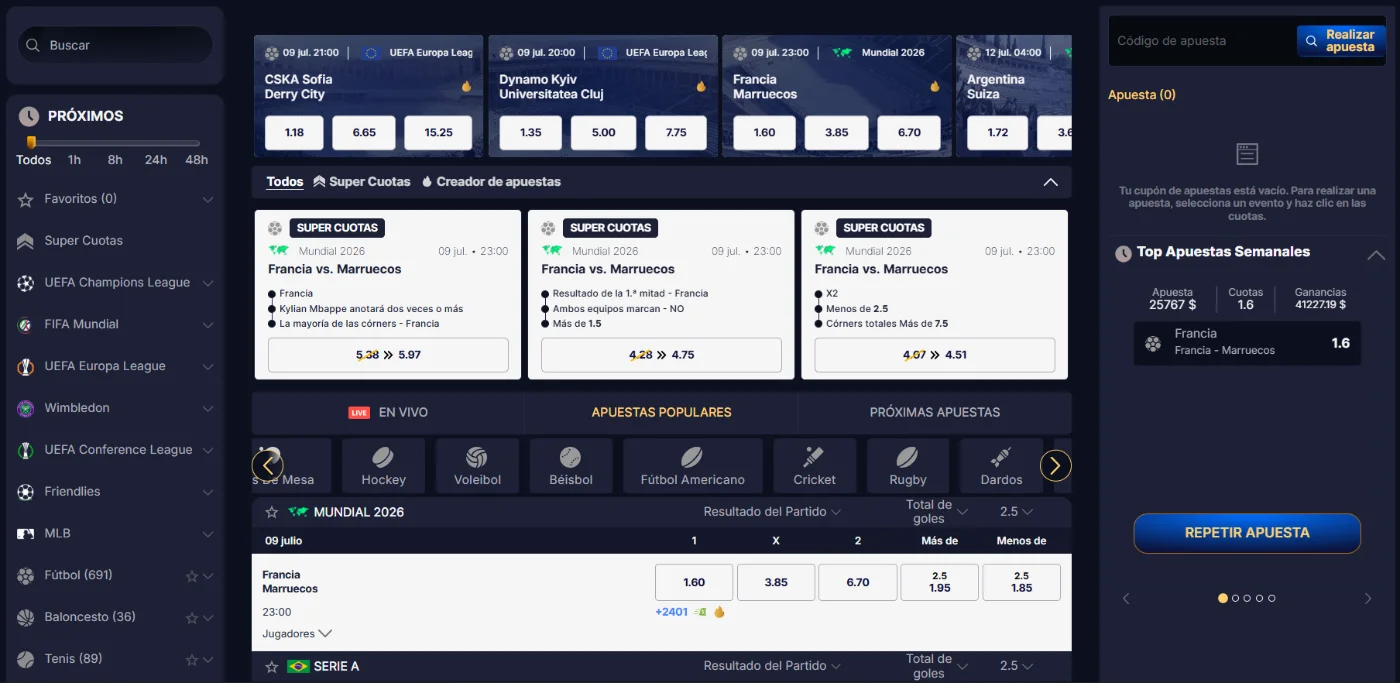Screen dimensions: 1400x683
Task: Click the Friendlies soccer ball icon
Action: pos(25,492)
